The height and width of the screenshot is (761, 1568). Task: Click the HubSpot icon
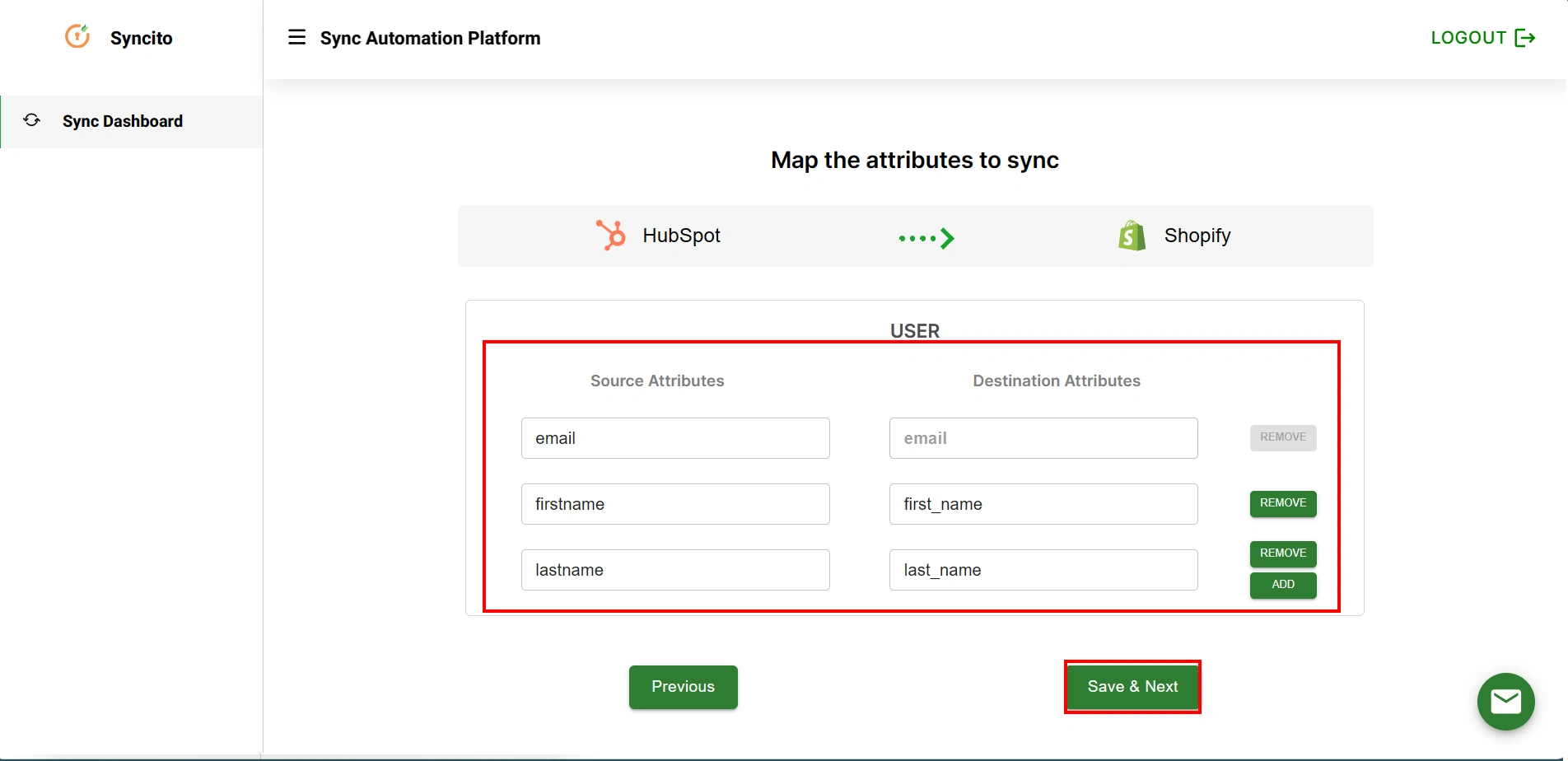[x=609, y=235]
